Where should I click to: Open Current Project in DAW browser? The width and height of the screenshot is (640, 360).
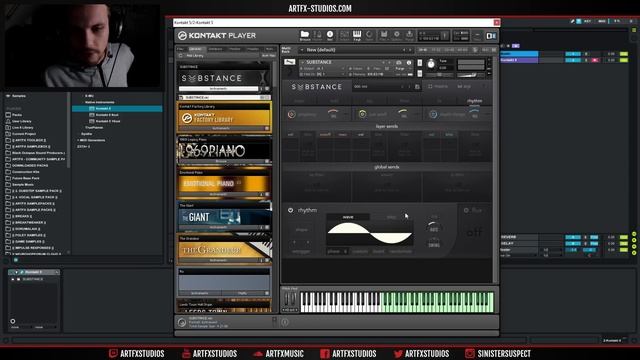[24, 134]
